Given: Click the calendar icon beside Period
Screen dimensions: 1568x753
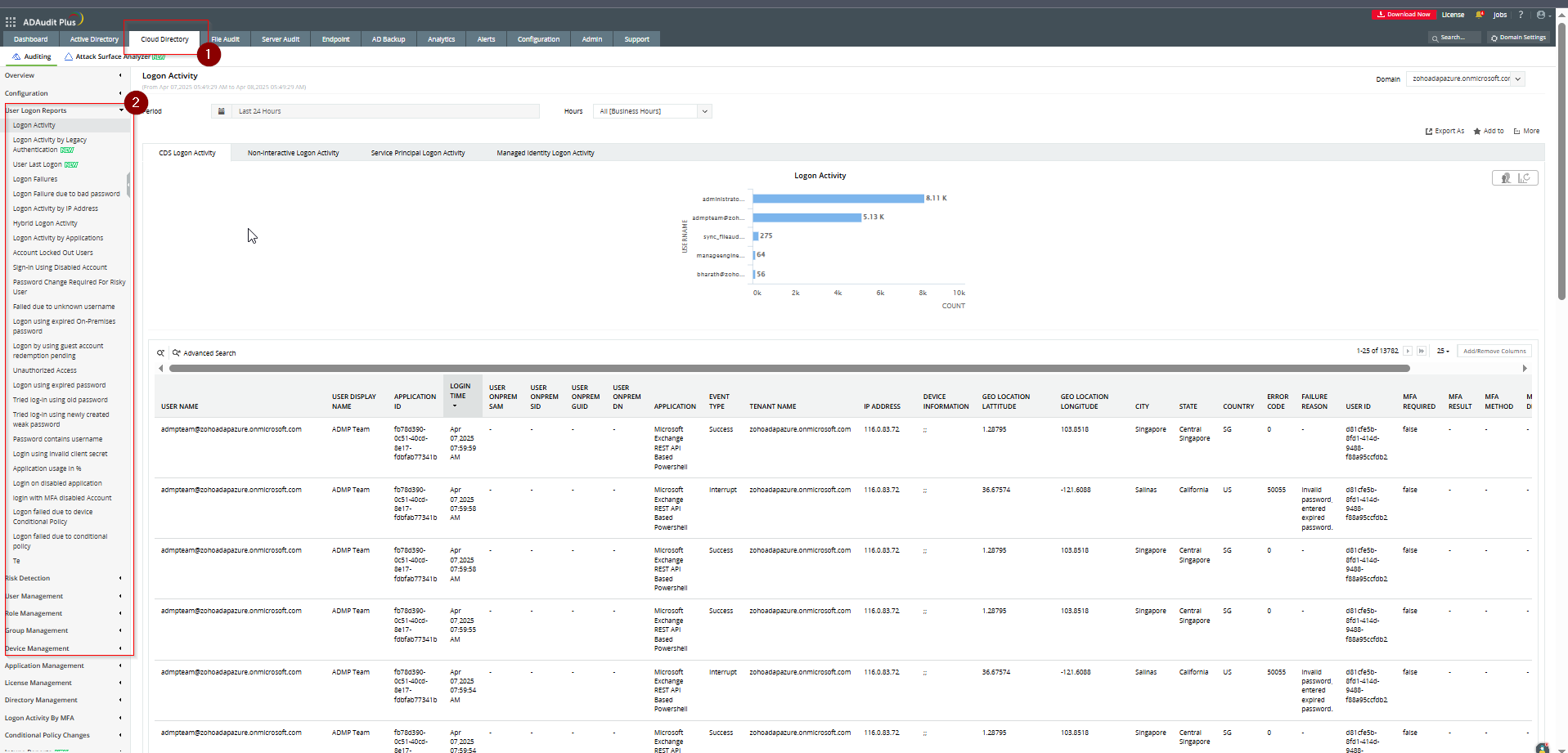Looking at the screenshot, I should pos(221,111).
